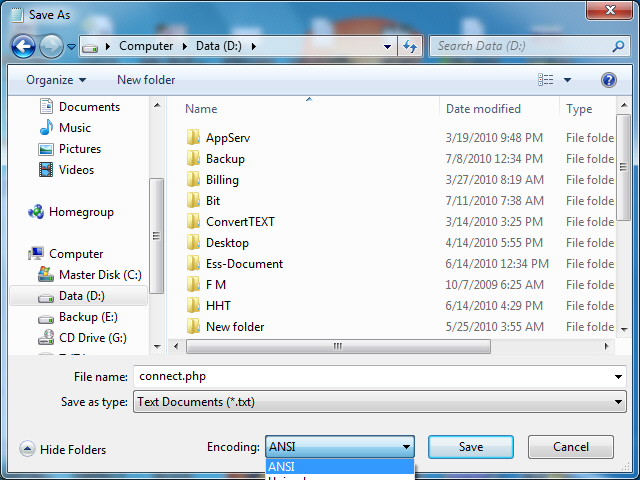Viewport: 640px width, 480px height.
Task: Select Pictures in the navigation pane
Action: coord(70,149)
